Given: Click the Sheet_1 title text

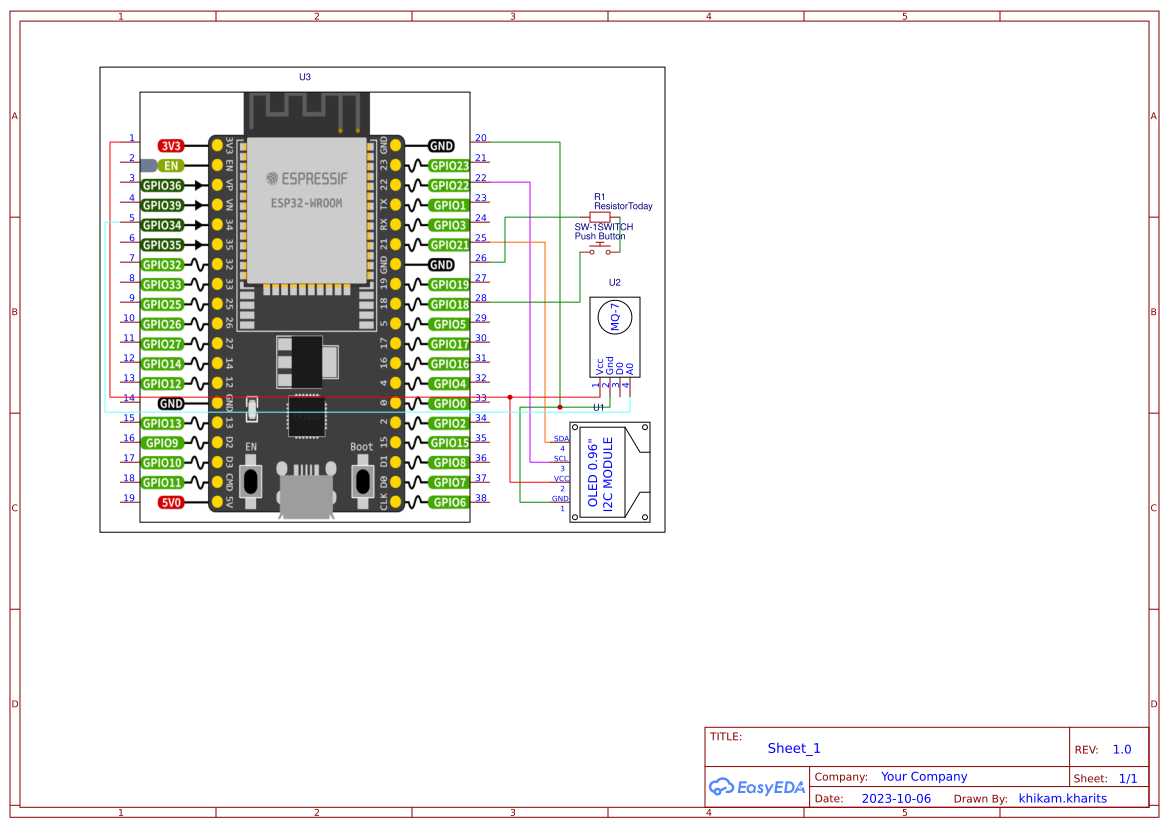Looking at the screenshot, I should point(793,748).
